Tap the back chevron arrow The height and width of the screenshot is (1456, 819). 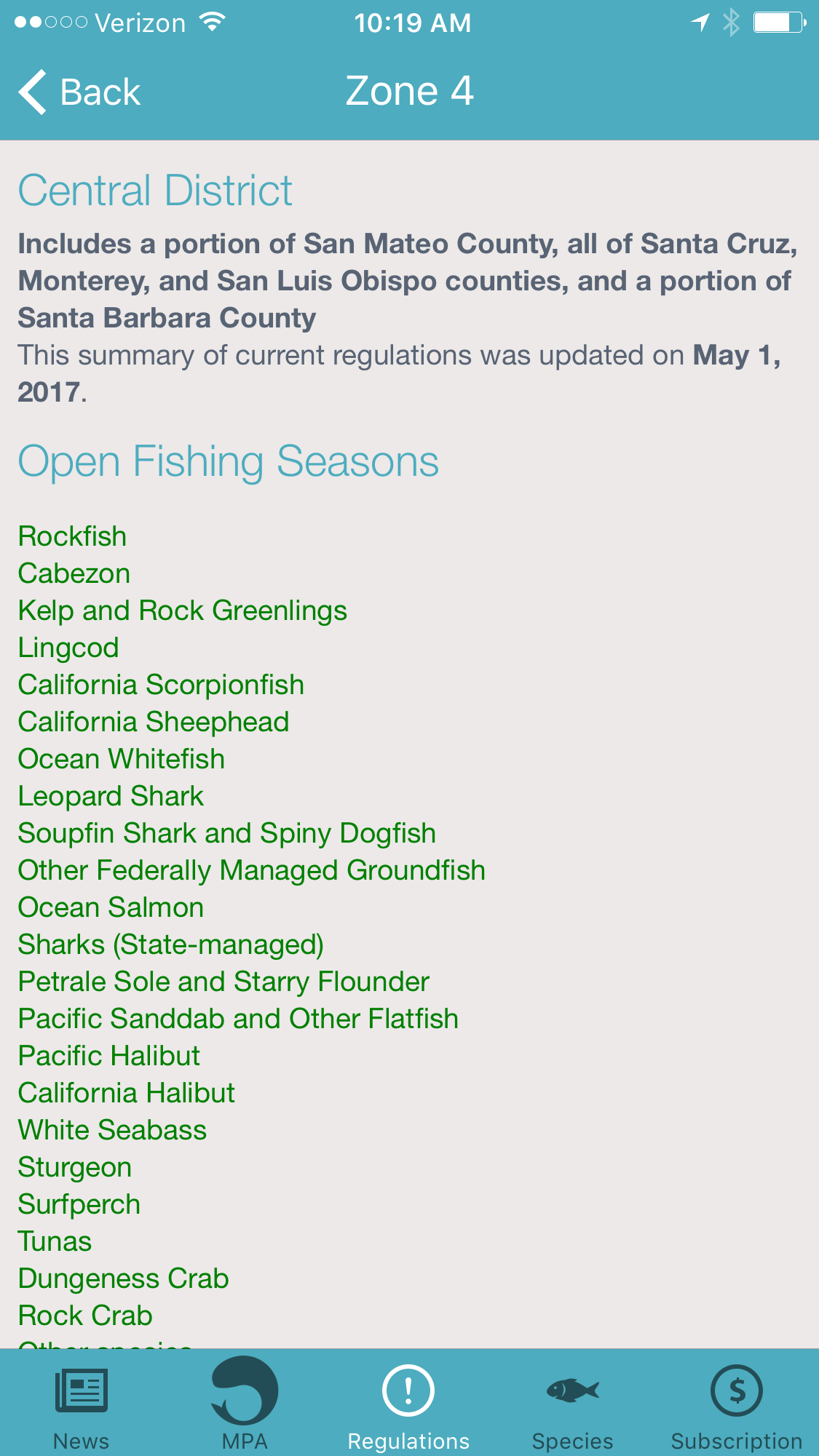[33, 92]
